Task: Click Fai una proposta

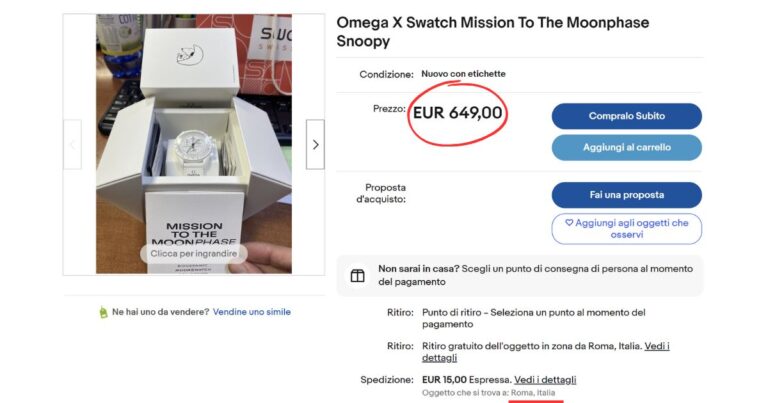Action: coord(626,194)
